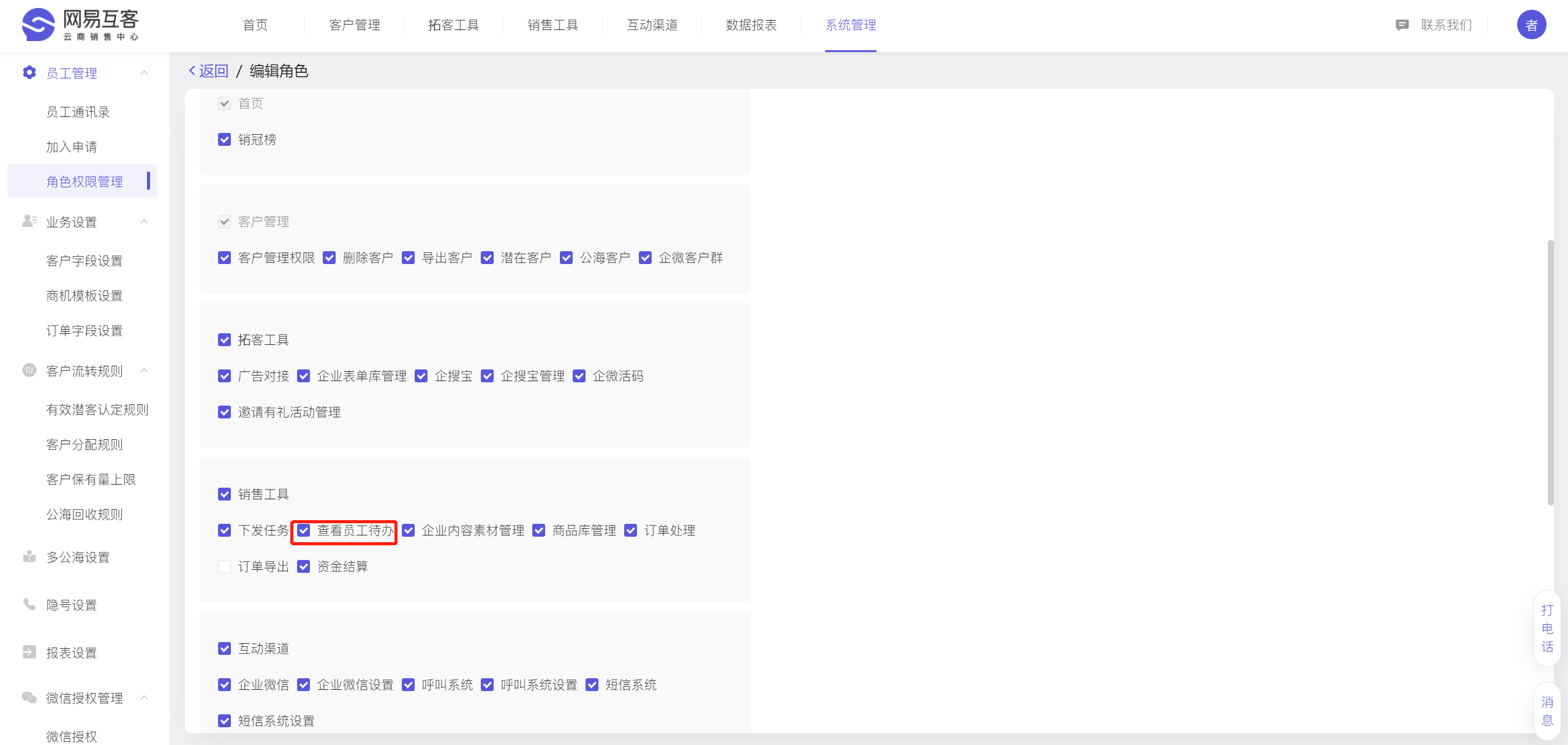Viewport: 1568px width, 745px height.
Task: Uncheck the 删除客户 checkbox
Action: [x=330, y=258]
